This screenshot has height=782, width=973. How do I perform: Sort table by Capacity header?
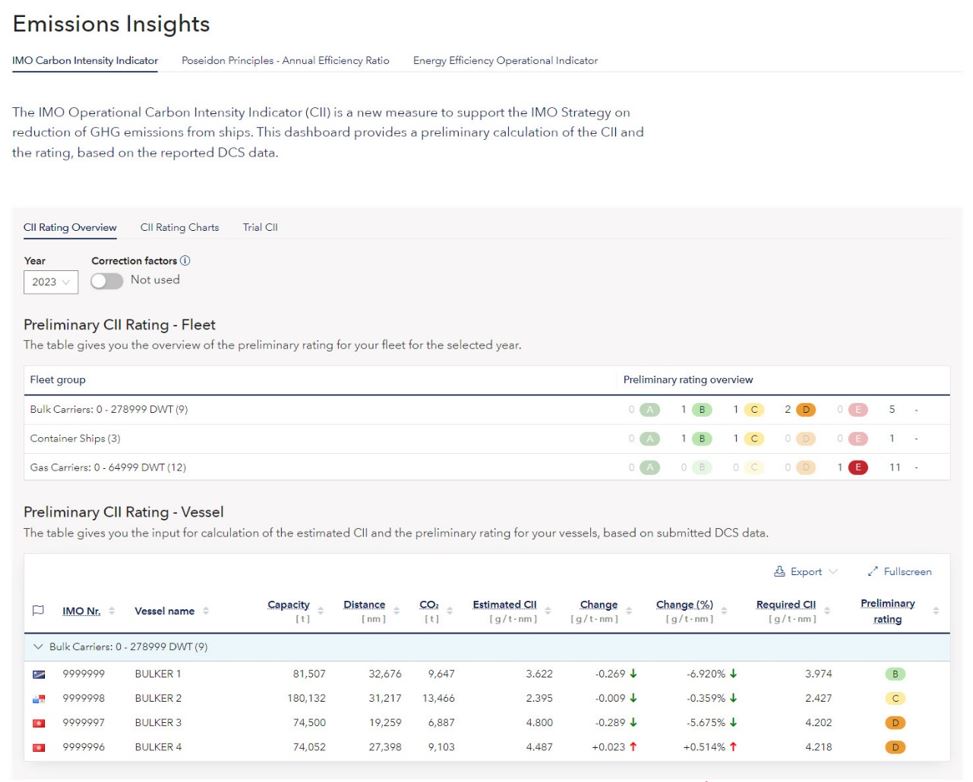pos(289,604)
